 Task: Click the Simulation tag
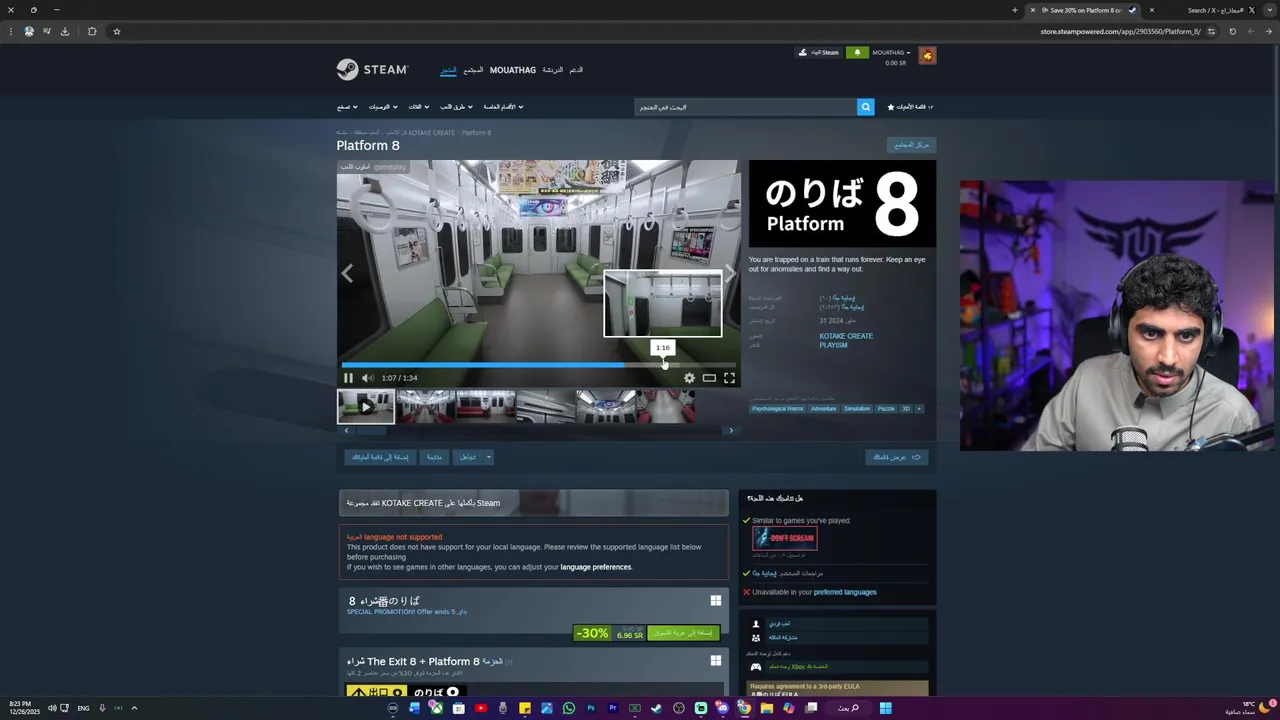(857, 408)
